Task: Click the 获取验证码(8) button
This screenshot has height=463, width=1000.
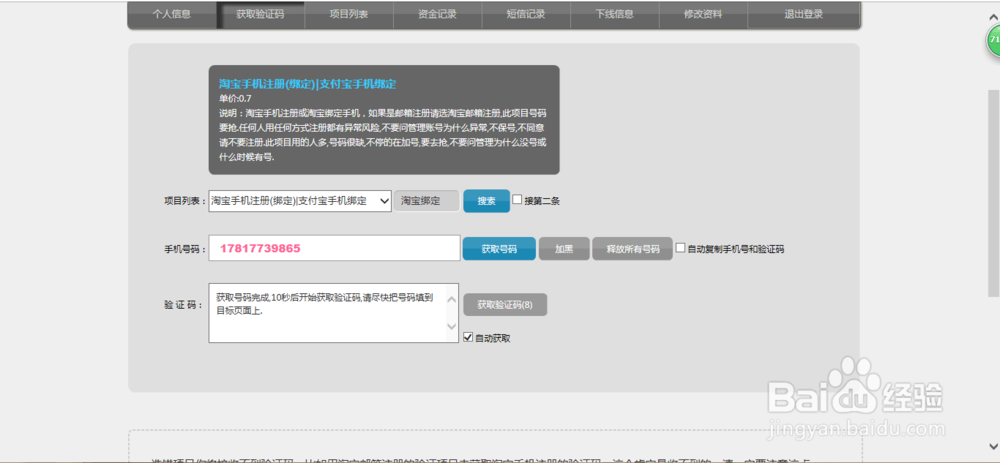Action: click(505, 305)
